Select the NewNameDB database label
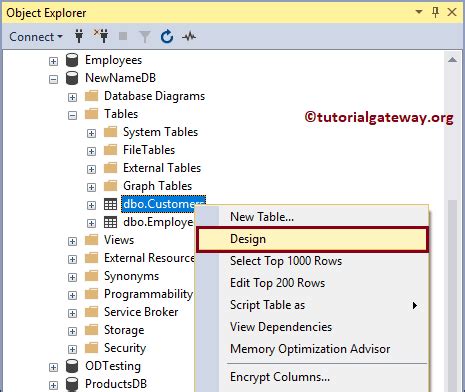Image resolution: width=465 pixels, height=392 pixels. coord(120,78)
